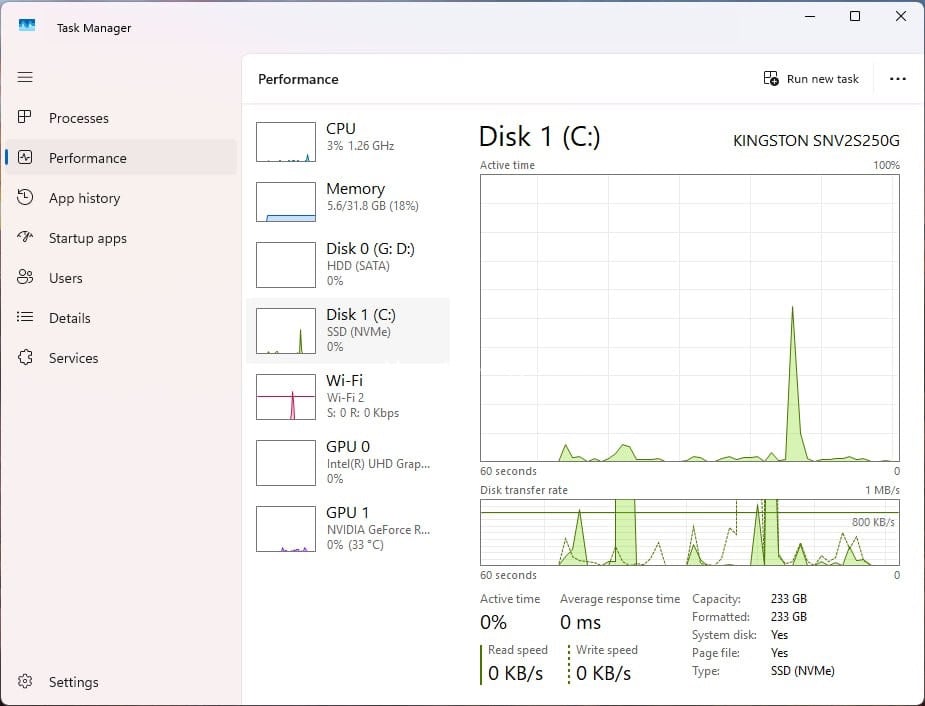Click the Run new task button
The image size is (925, 706).
(811, 79)
